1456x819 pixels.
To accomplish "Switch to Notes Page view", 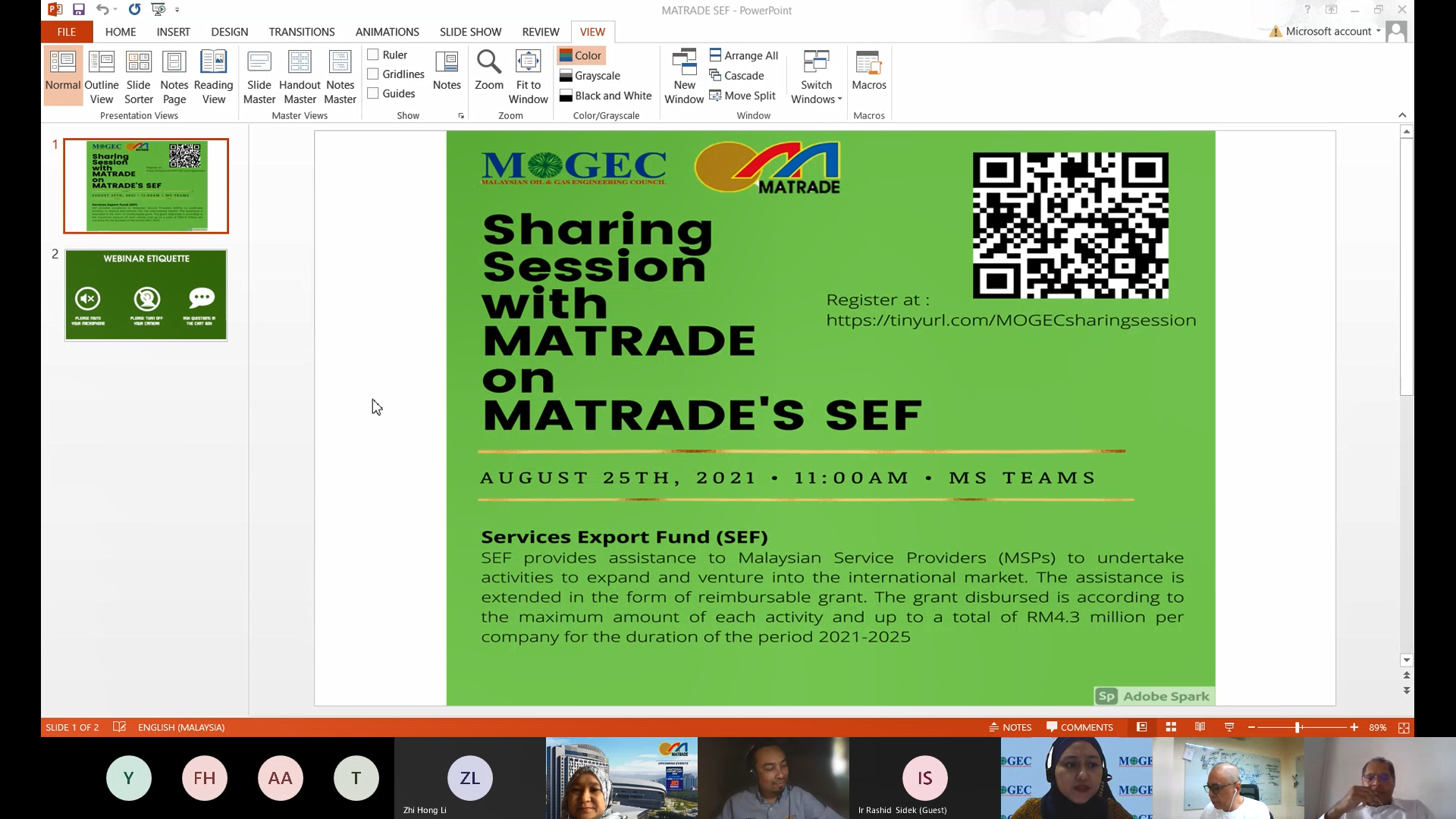I will click(x=174, y=76).
